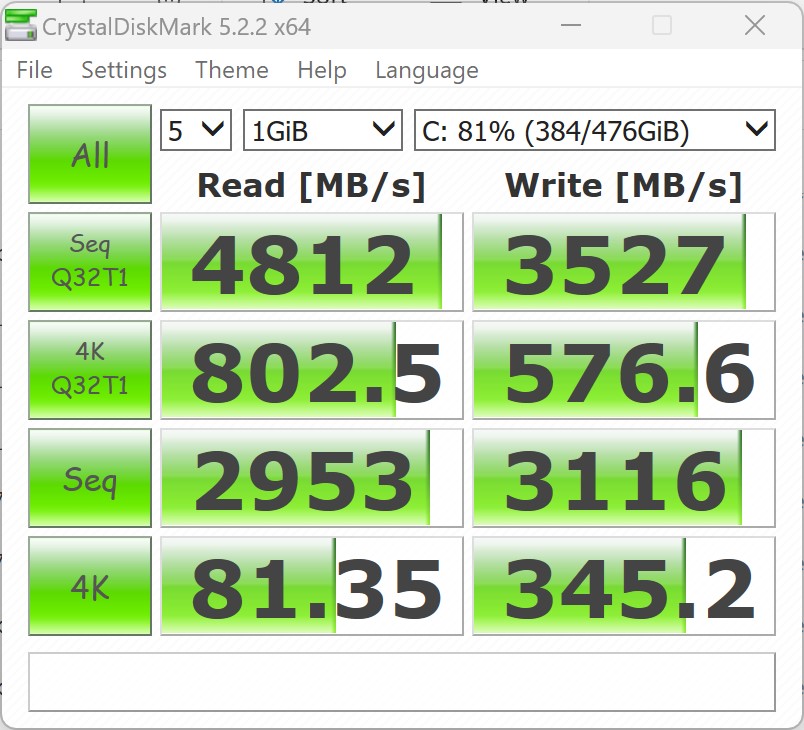Run the 4K benchmark test
The height and width of the screenshot is (730, 804).
90,586
